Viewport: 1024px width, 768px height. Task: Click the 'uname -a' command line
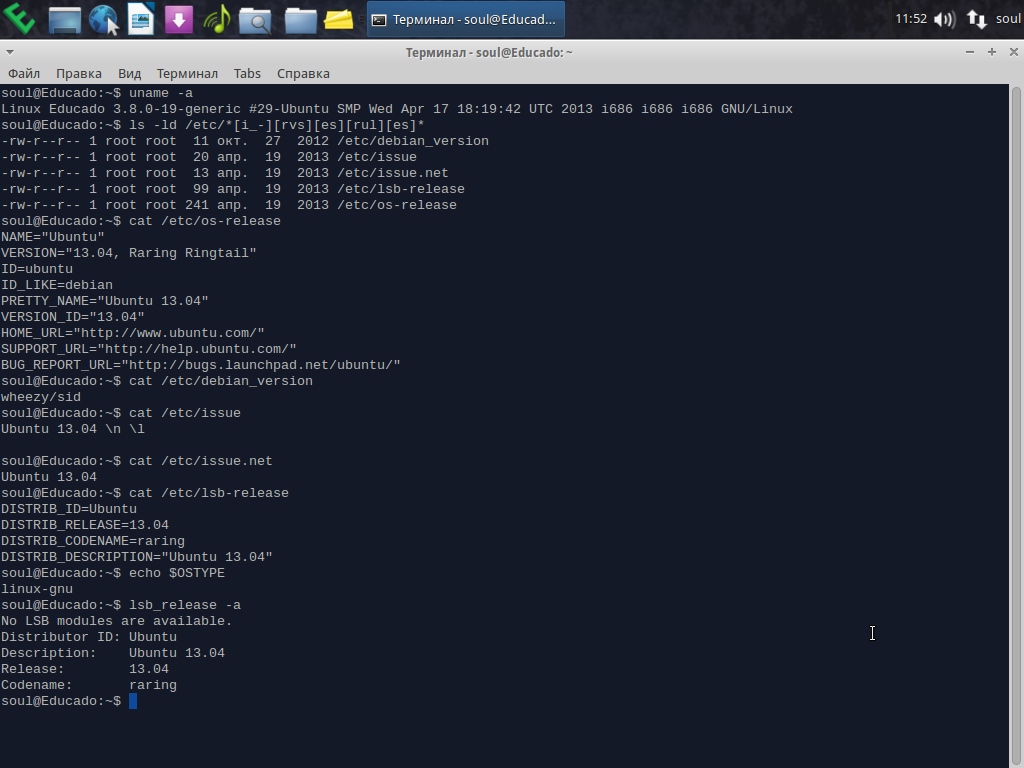click(x=97, y=93)
